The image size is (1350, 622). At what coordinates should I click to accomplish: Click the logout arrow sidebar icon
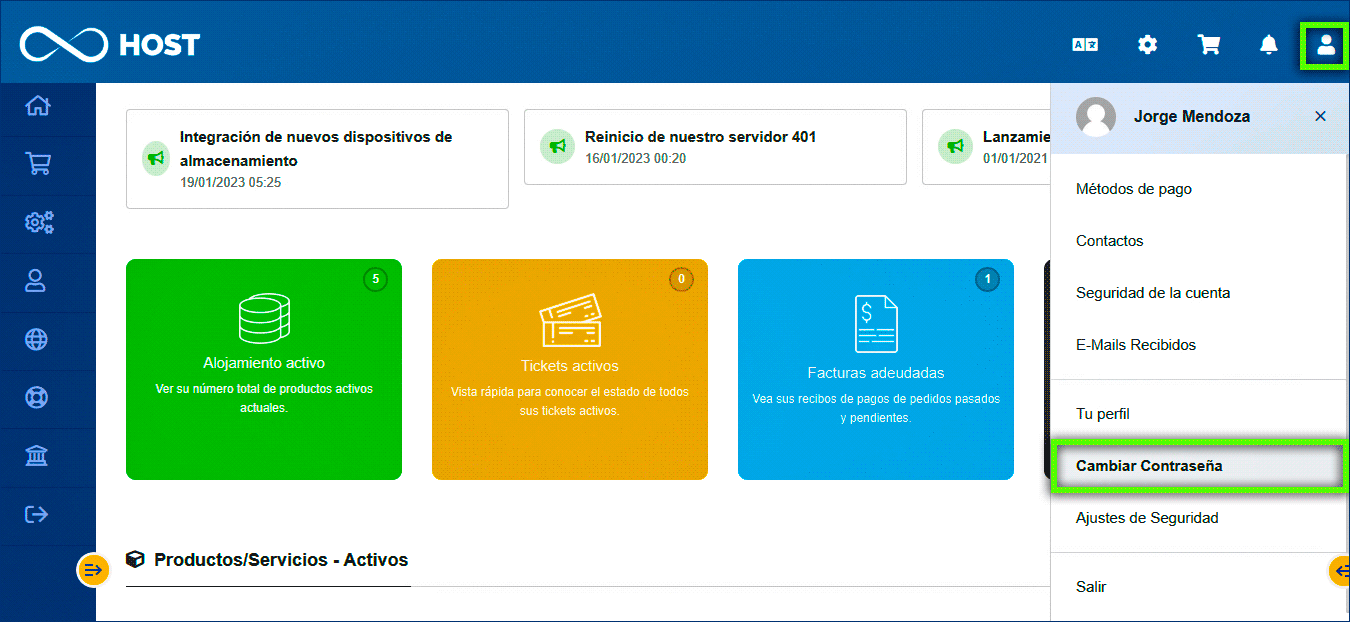tap(37, 515)
